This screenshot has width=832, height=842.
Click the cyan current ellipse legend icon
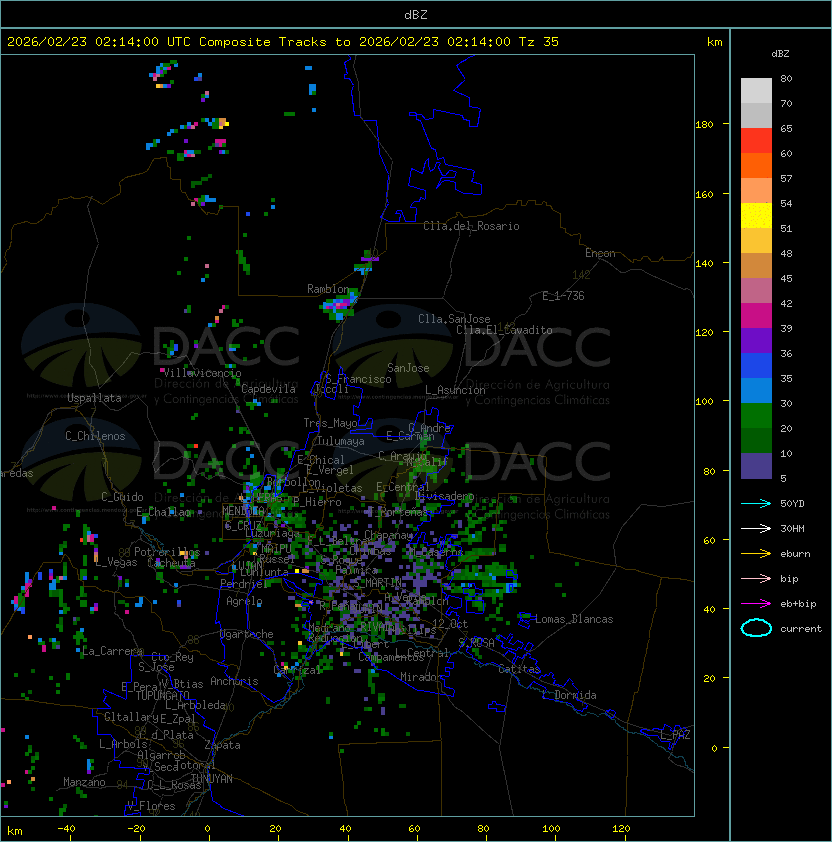(x=756, y=628)
